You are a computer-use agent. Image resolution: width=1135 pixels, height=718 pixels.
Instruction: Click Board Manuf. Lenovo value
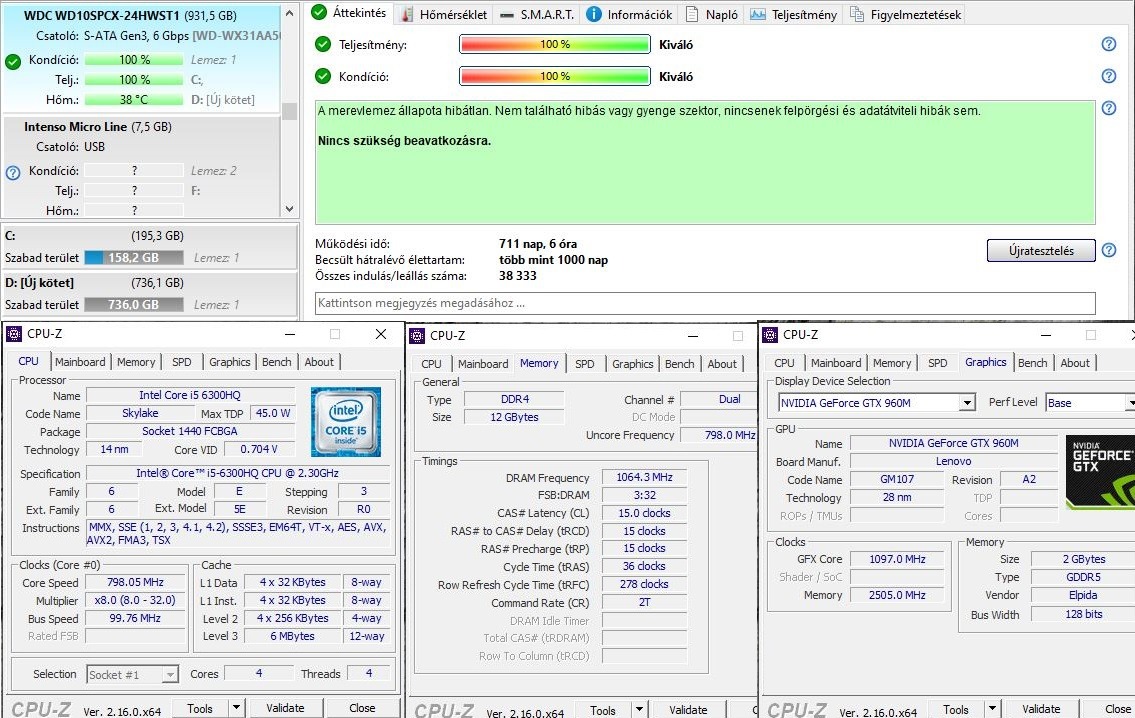953,461
